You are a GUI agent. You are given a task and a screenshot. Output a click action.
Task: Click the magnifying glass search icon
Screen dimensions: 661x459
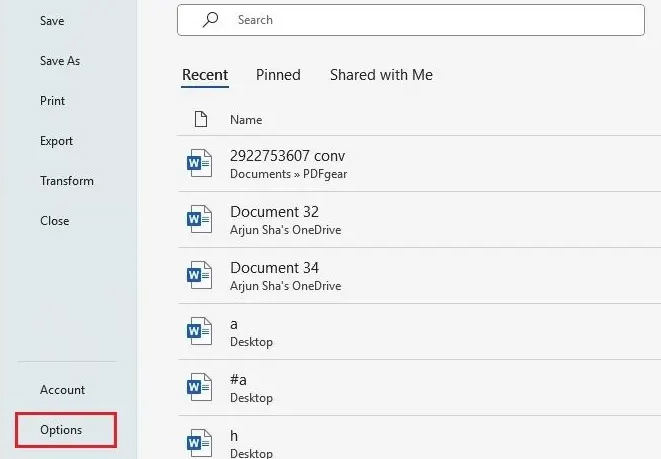tap(210, 20)
